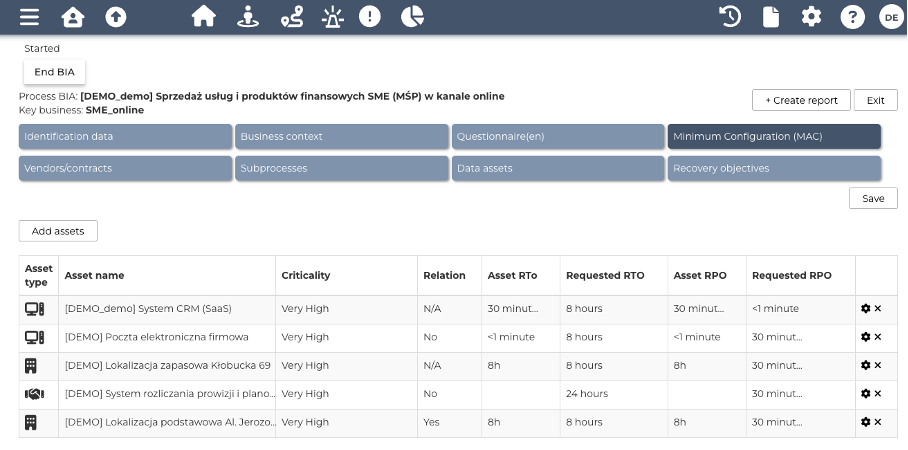Click the document file icon in header
908x450 pixels.
(x=770, y=17)
